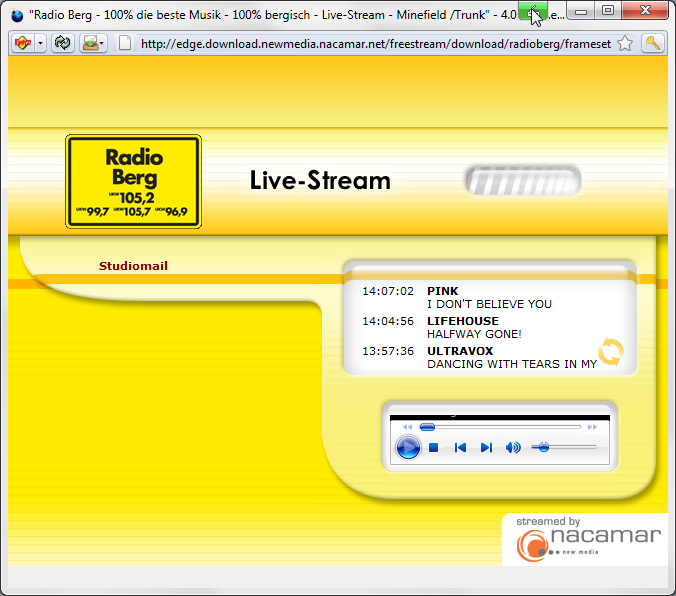Click the green titlebar button
The width and height of the screenshot is (676, 596).
click(x=533, y=9)
